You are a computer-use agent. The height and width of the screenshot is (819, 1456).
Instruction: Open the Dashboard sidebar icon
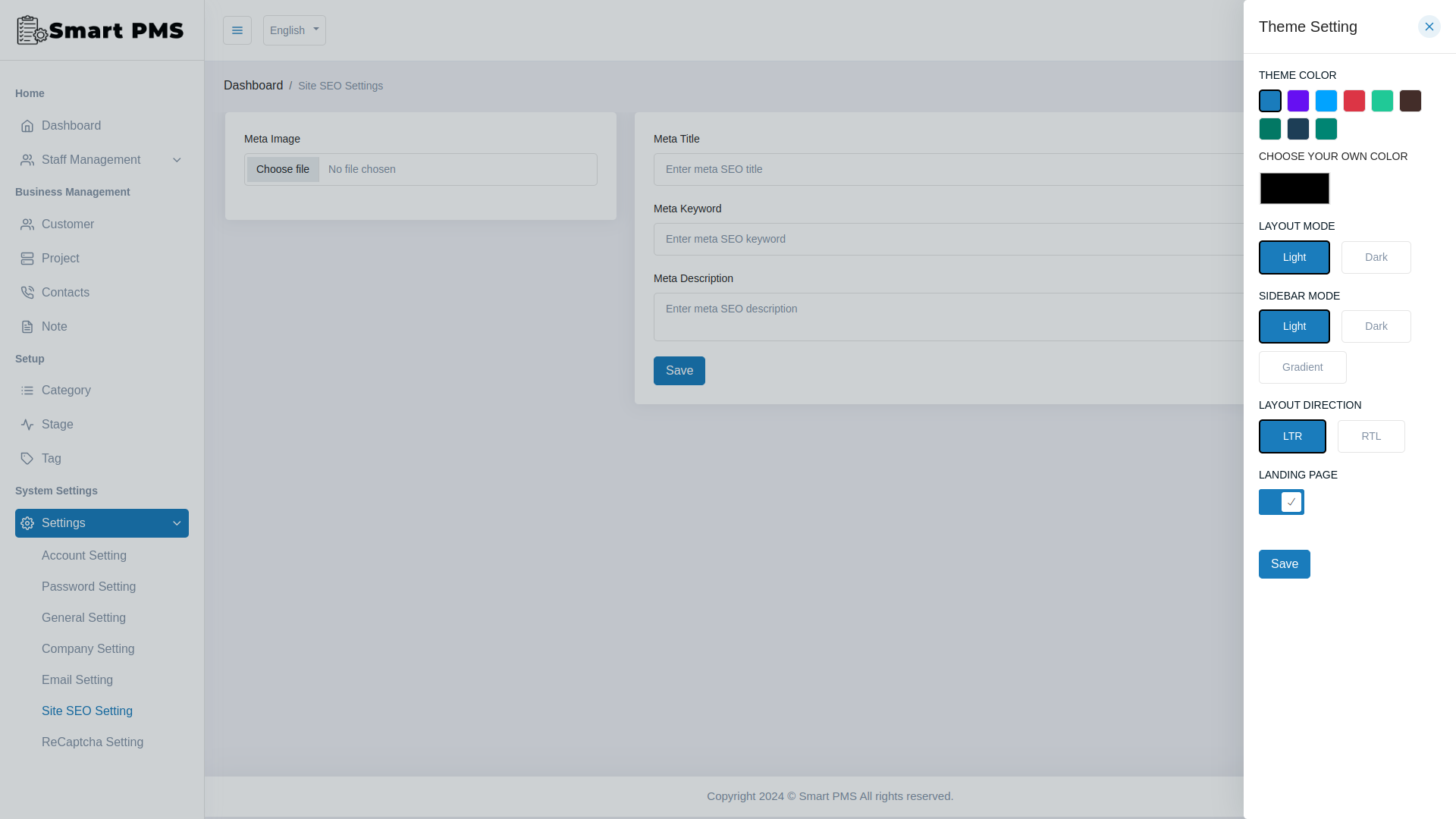tap(27, 125)
